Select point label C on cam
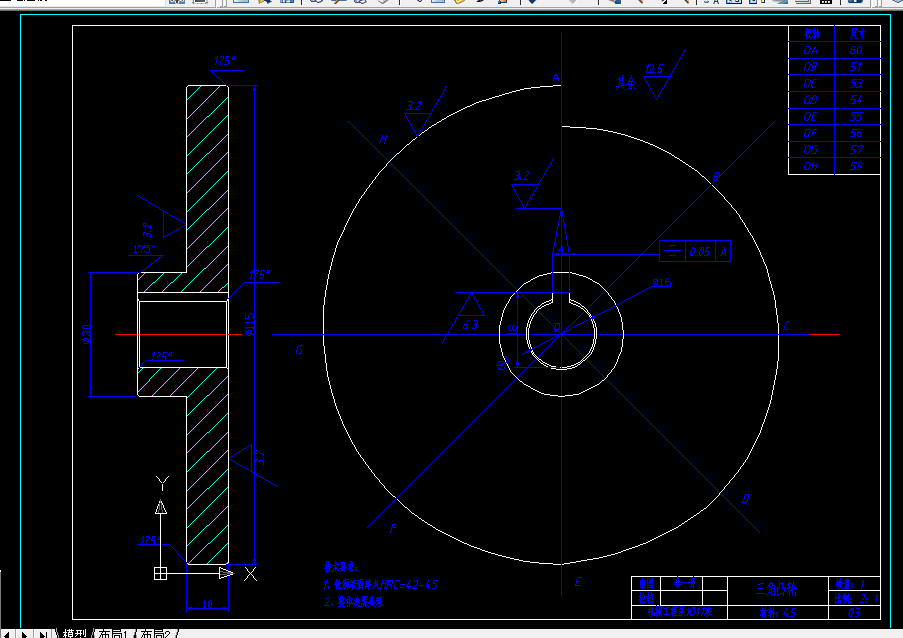Screen dimensions: 903x638 click(x=787, y=326)
